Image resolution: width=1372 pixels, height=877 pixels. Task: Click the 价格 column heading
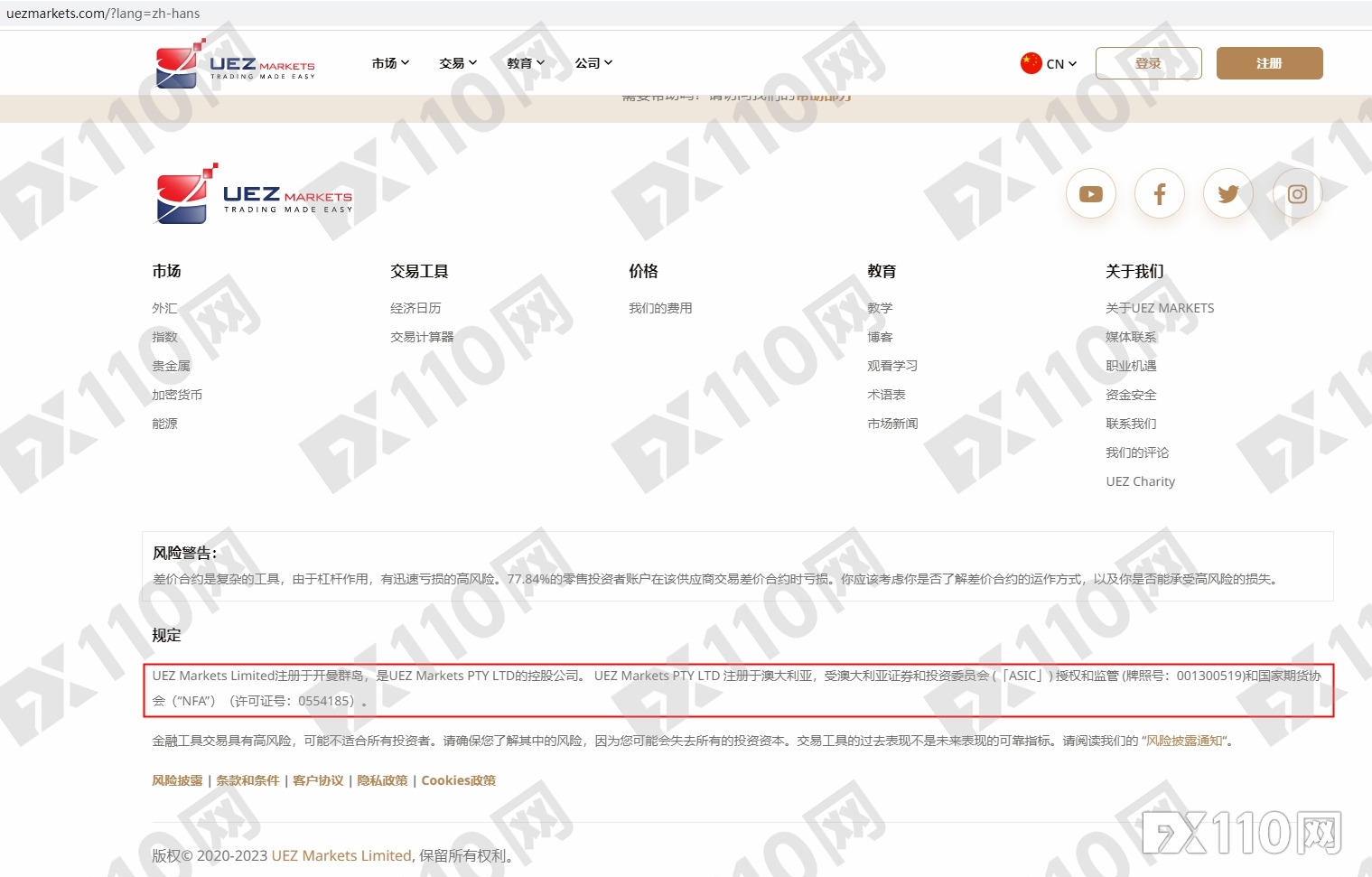(643, 271)
